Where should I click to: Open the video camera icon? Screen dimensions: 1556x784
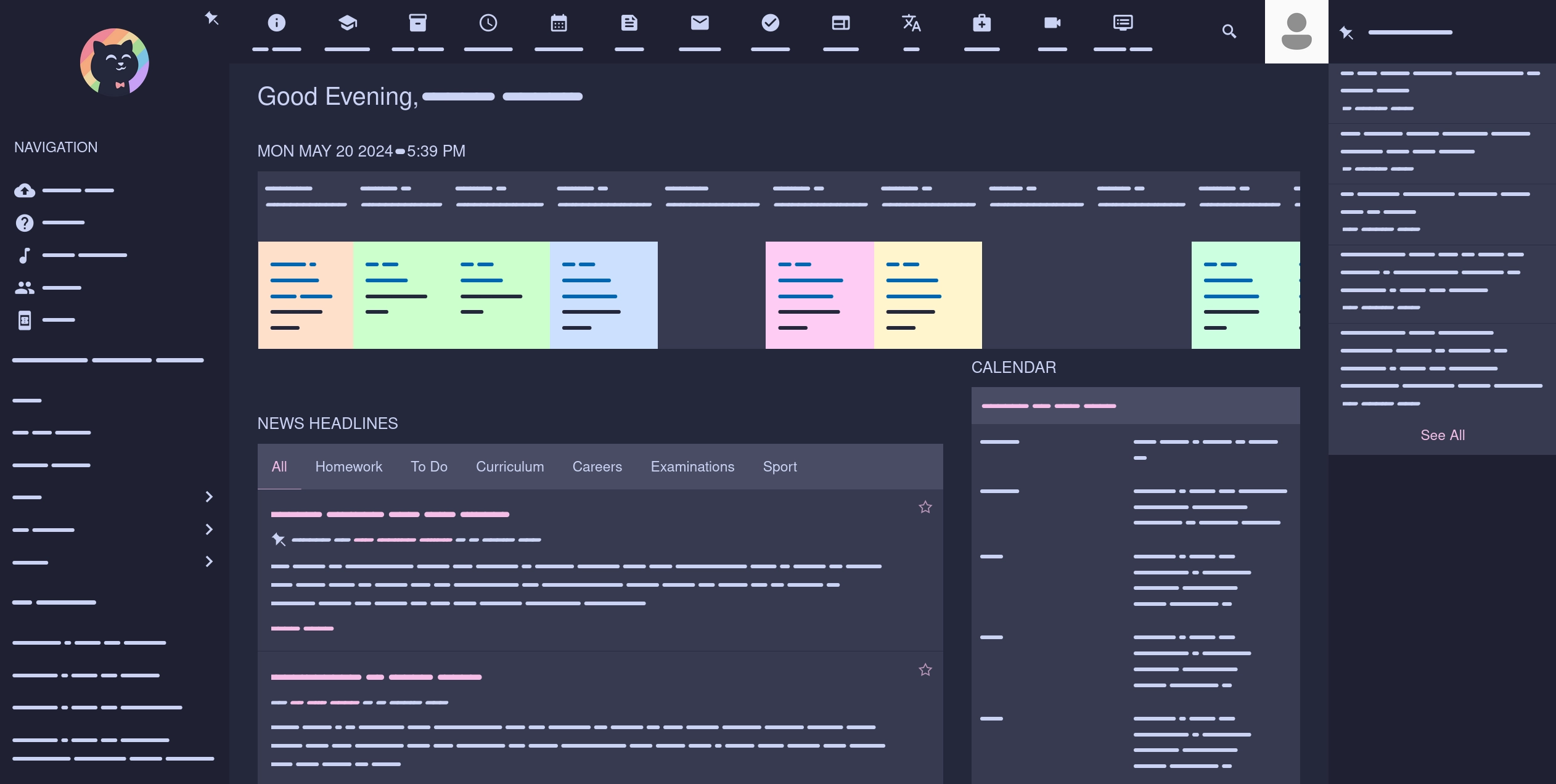click(1052, 23)
